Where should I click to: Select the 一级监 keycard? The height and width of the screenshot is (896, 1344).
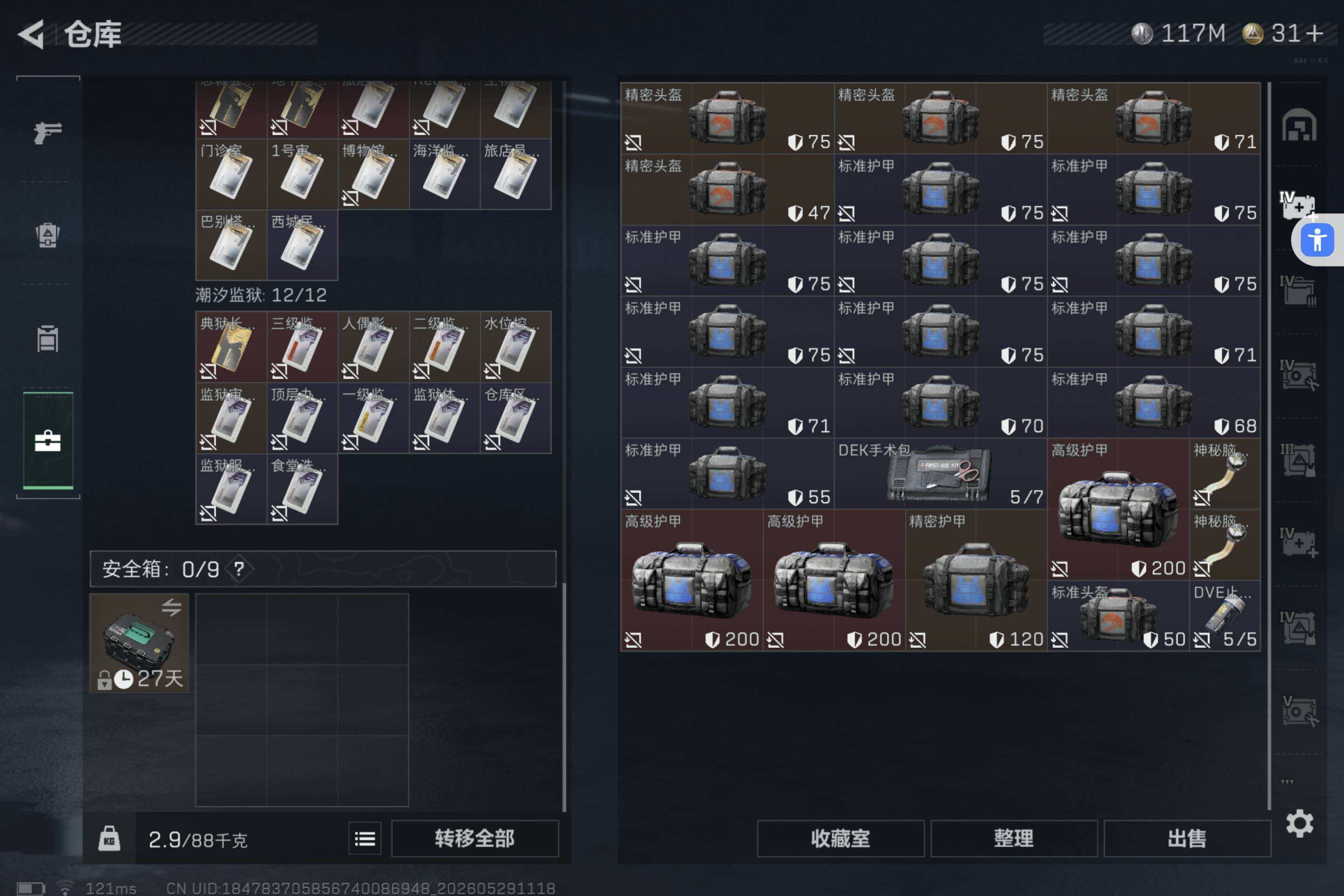[373, 418]
